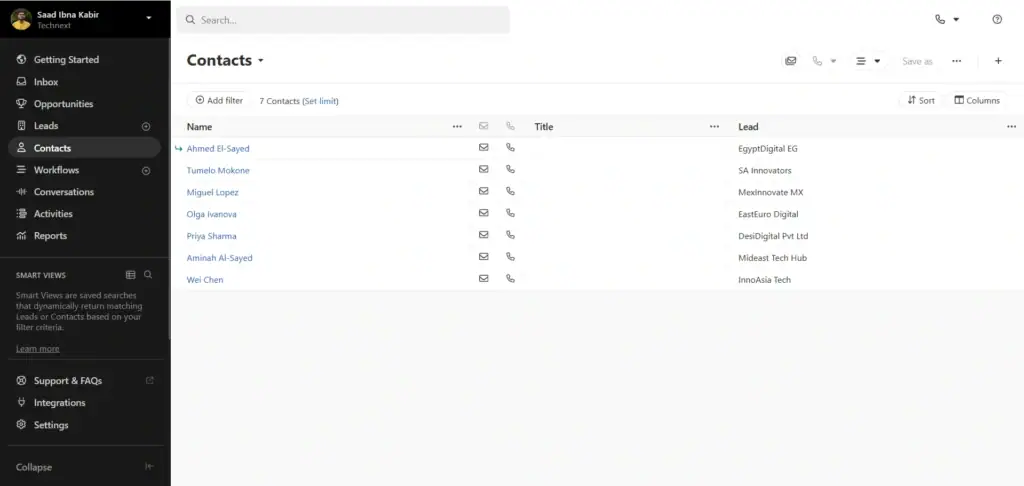The image size is (1024, 486).
Task: Call Olga Ivanova via phone icon
Action: [510, 213]
